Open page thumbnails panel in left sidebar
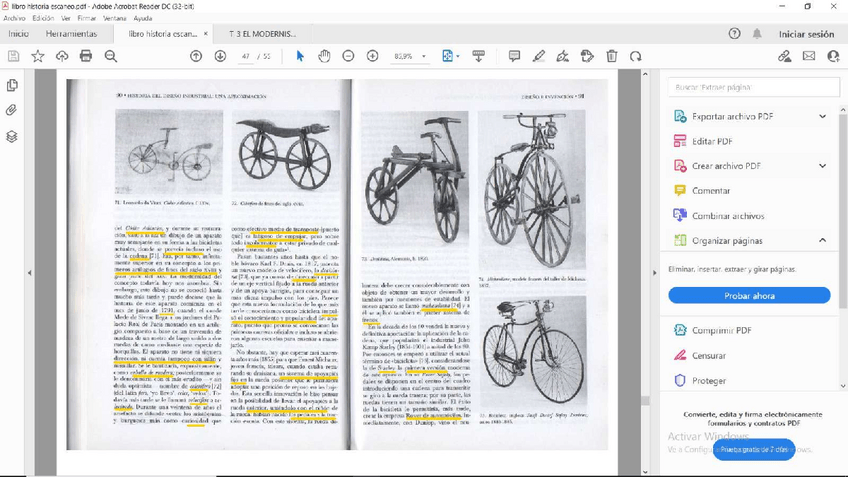The height and width of the screenshot is (477, 848). point(12,86)
